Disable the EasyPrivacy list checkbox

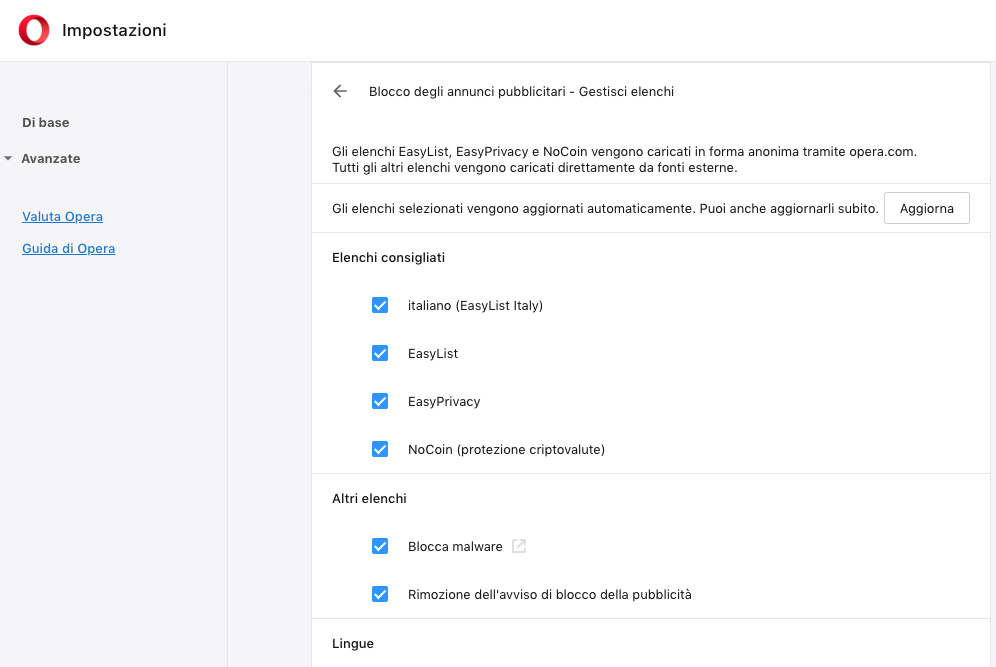(x=380, y=401)
